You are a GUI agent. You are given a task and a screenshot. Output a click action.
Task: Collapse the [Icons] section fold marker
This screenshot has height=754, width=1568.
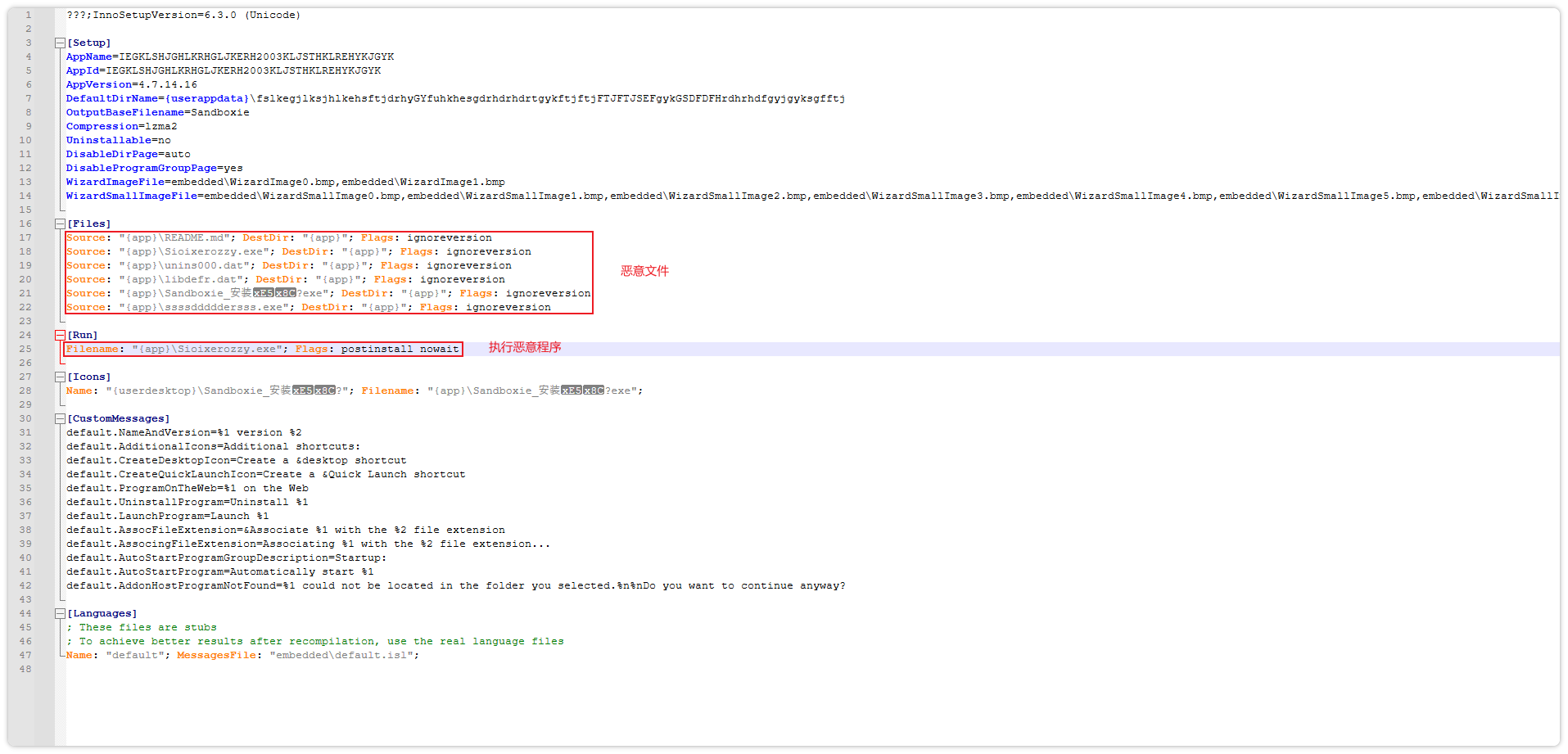click(60, 377)
